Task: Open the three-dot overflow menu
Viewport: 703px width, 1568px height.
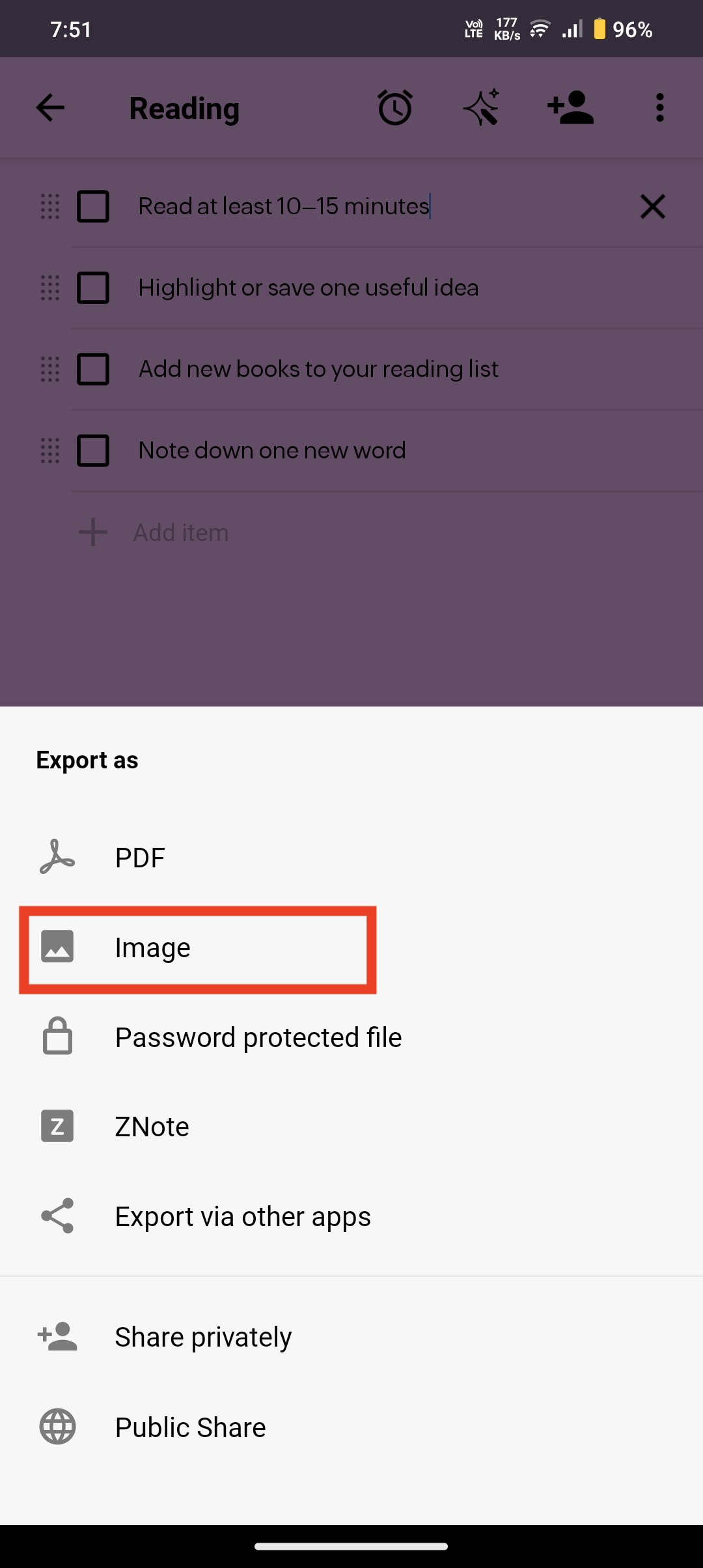Action: pyautogui.click(x=659, y=108)
